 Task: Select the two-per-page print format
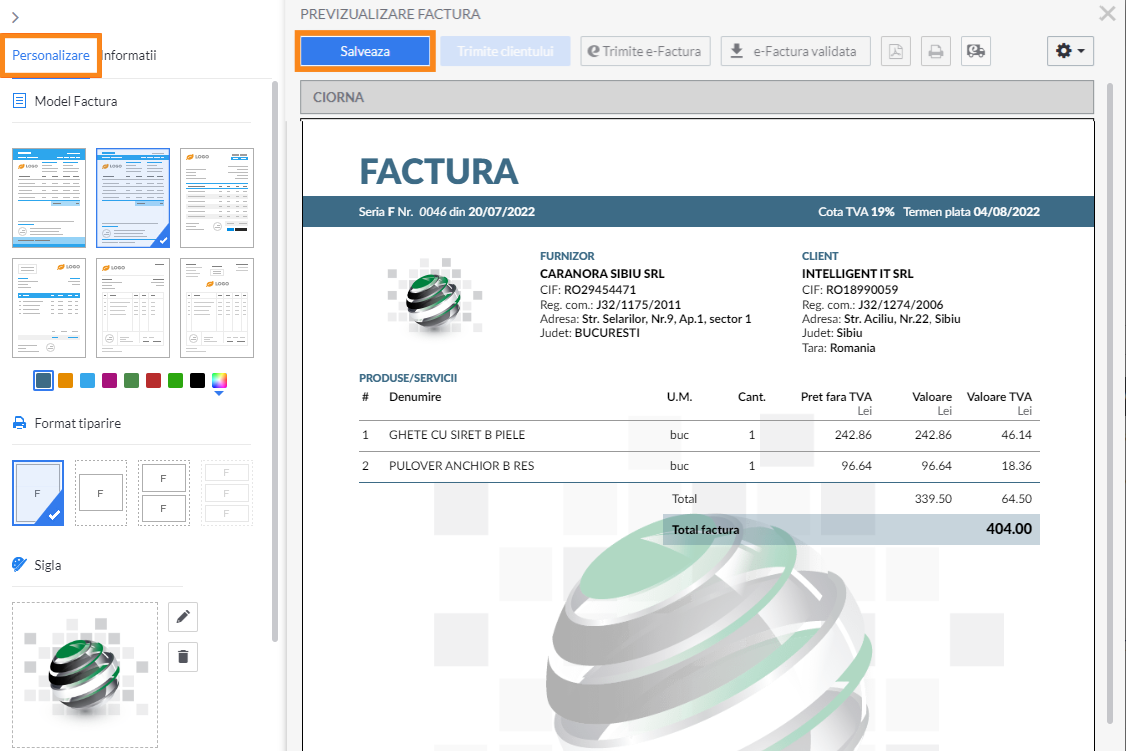click(164, 493)
